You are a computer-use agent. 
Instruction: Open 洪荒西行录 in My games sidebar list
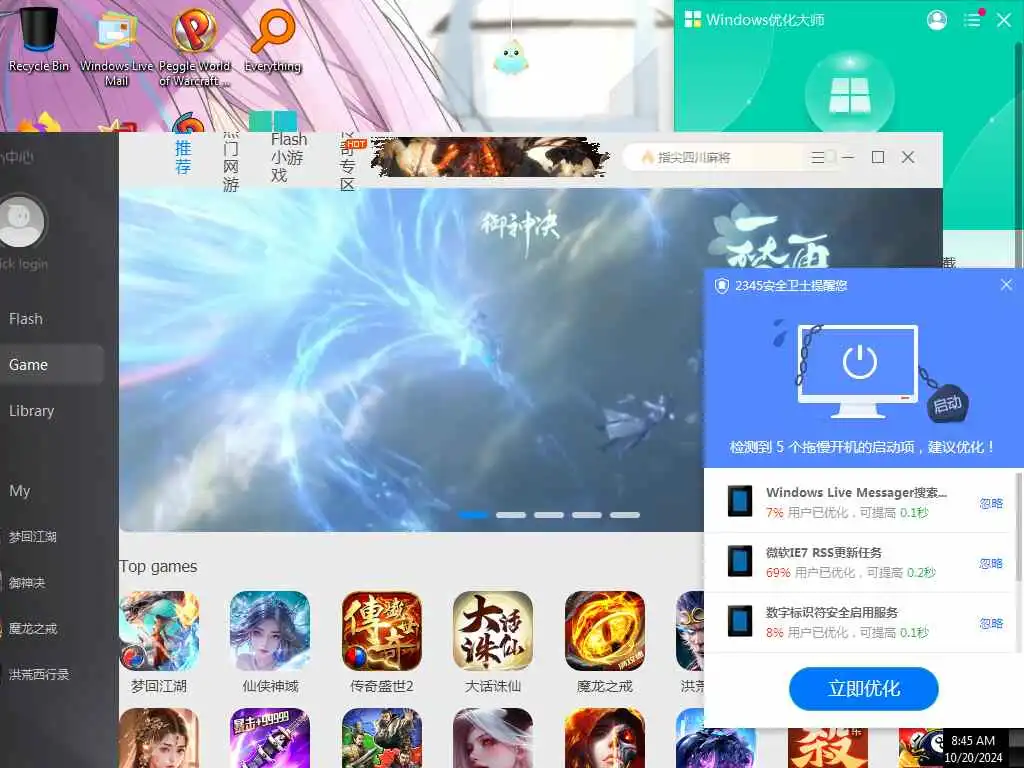(37, 674)
